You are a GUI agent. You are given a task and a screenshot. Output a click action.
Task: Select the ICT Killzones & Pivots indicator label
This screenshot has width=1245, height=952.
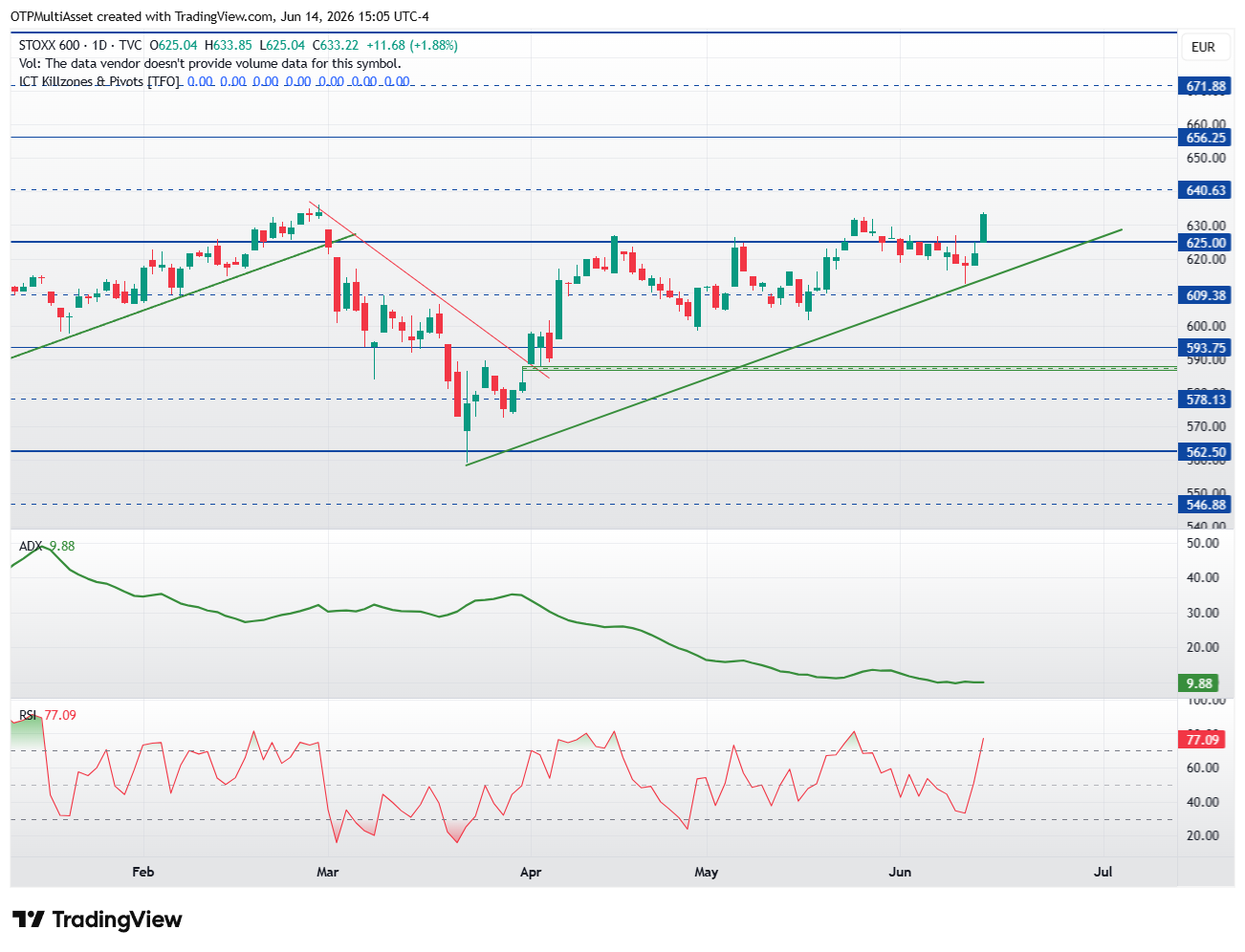pos(99,81)
